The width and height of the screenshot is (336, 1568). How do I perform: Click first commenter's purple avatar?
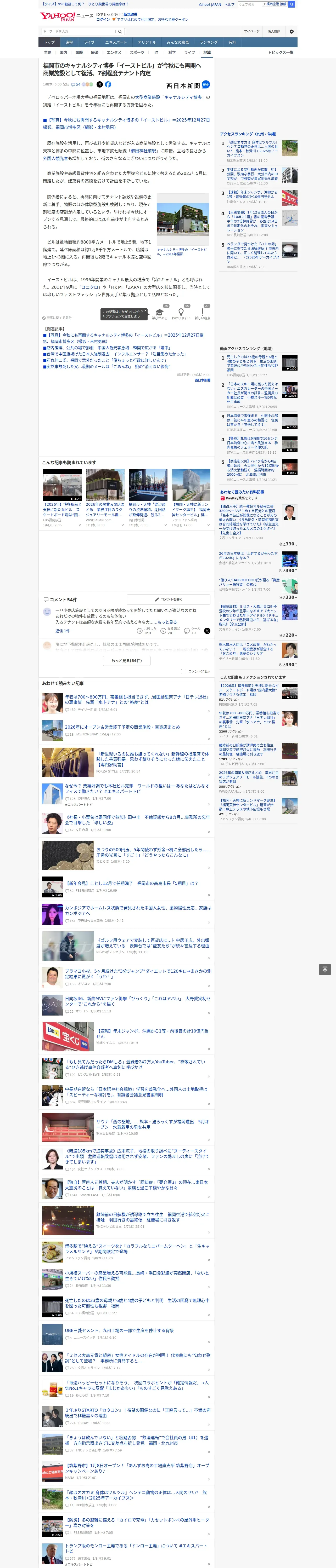(x=47, y=611)
